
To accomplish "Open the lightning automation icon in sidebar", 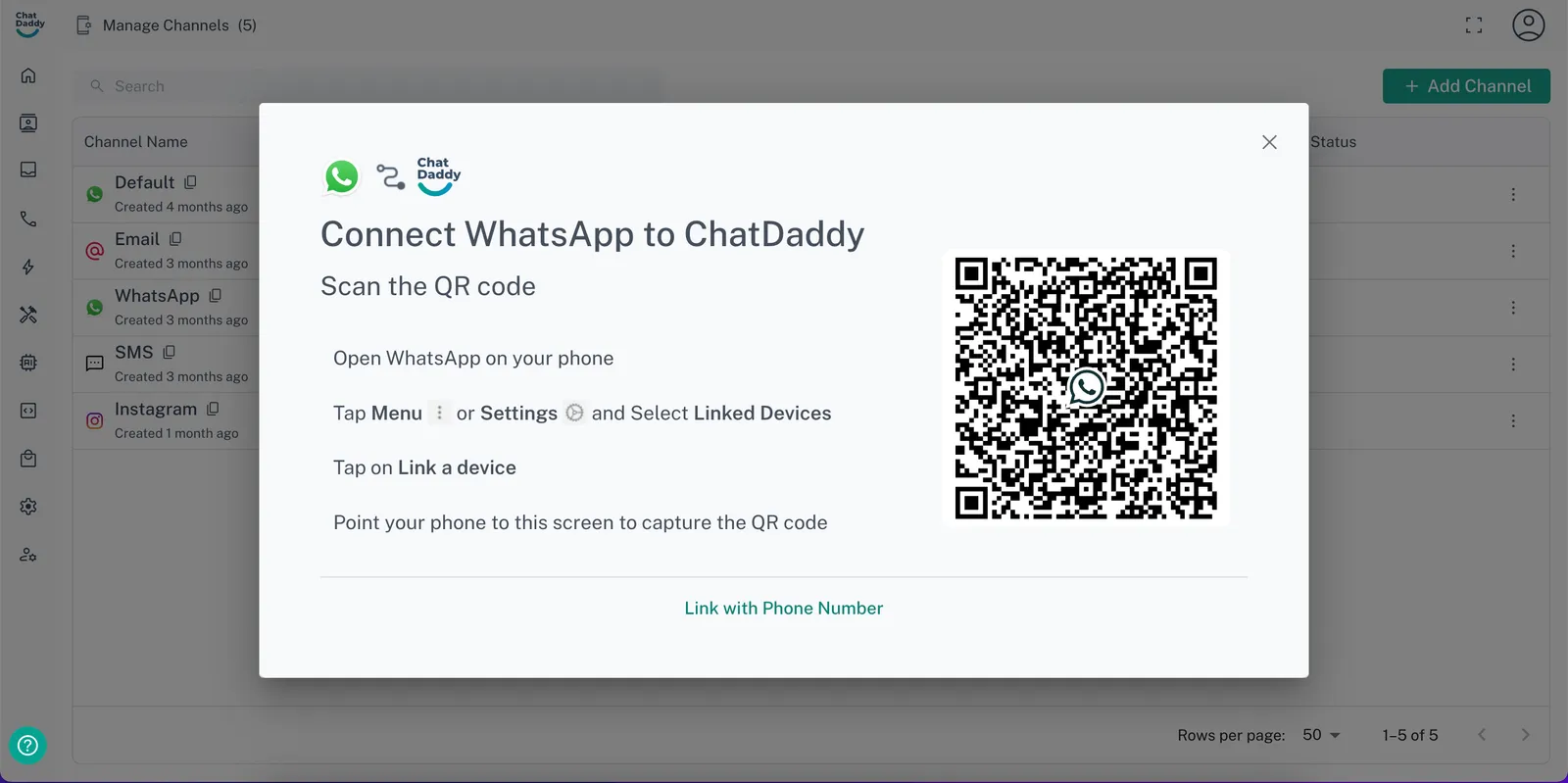I will pyautogui.click(x=28, y=267).
